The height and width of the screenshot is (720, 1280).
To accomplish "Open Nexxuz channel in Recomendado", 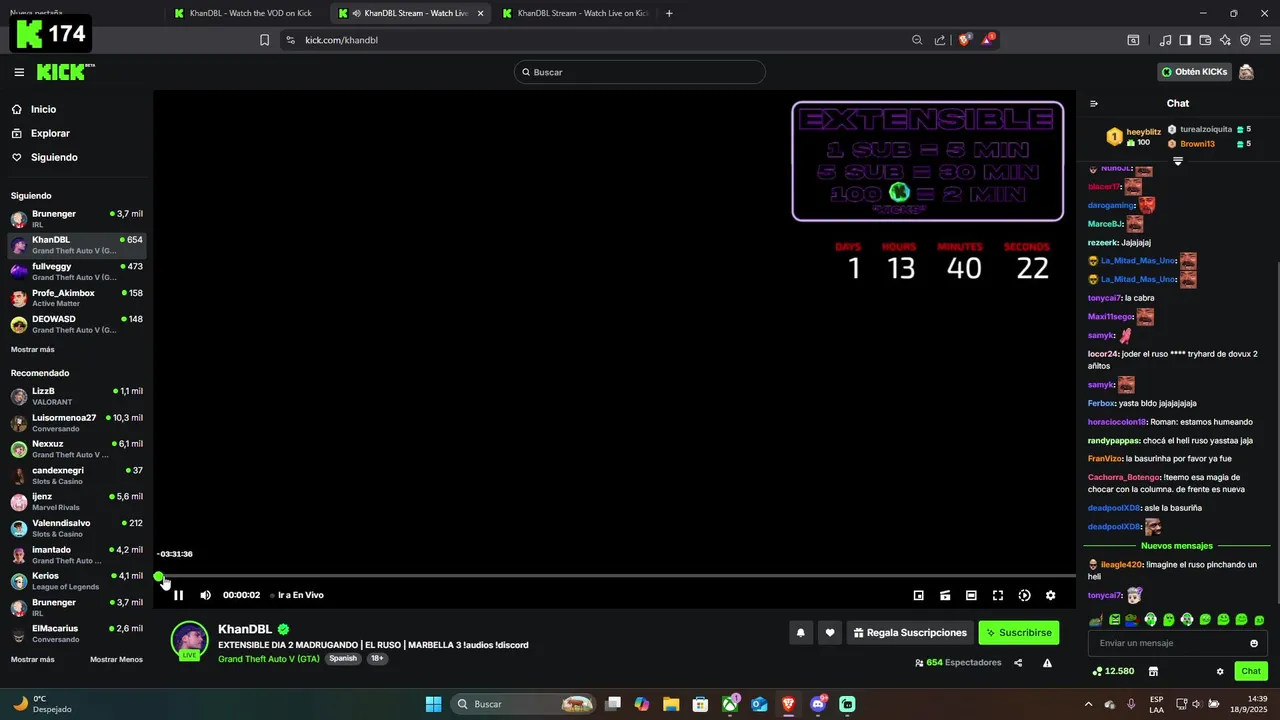I will 77,449.
